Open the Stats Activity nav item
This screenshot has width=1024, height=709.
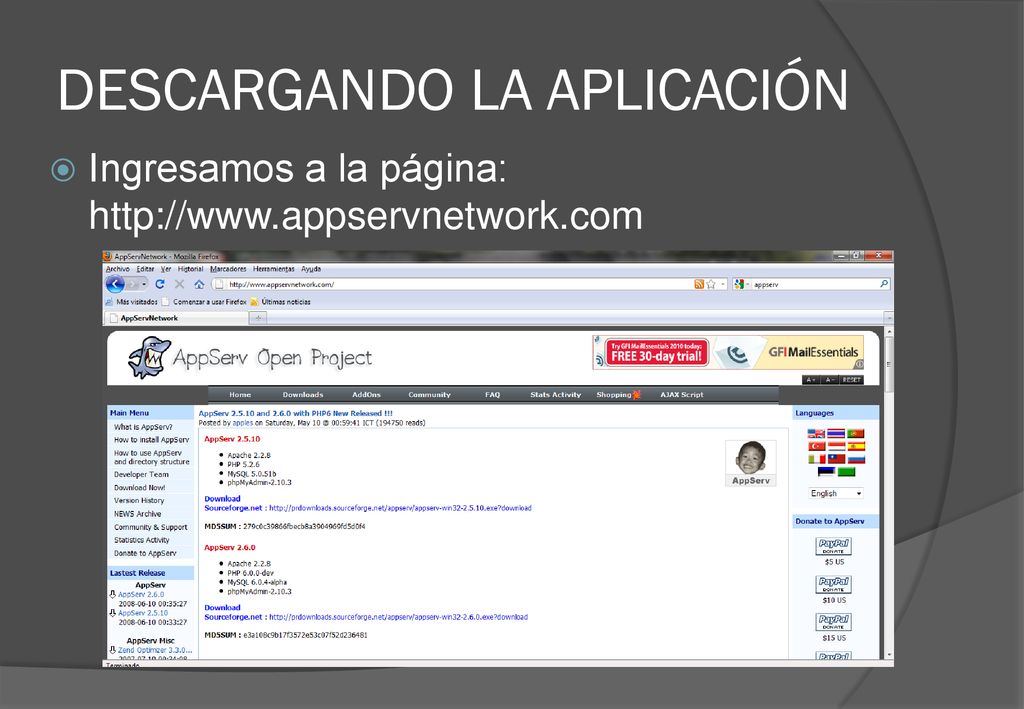point(555,394)
